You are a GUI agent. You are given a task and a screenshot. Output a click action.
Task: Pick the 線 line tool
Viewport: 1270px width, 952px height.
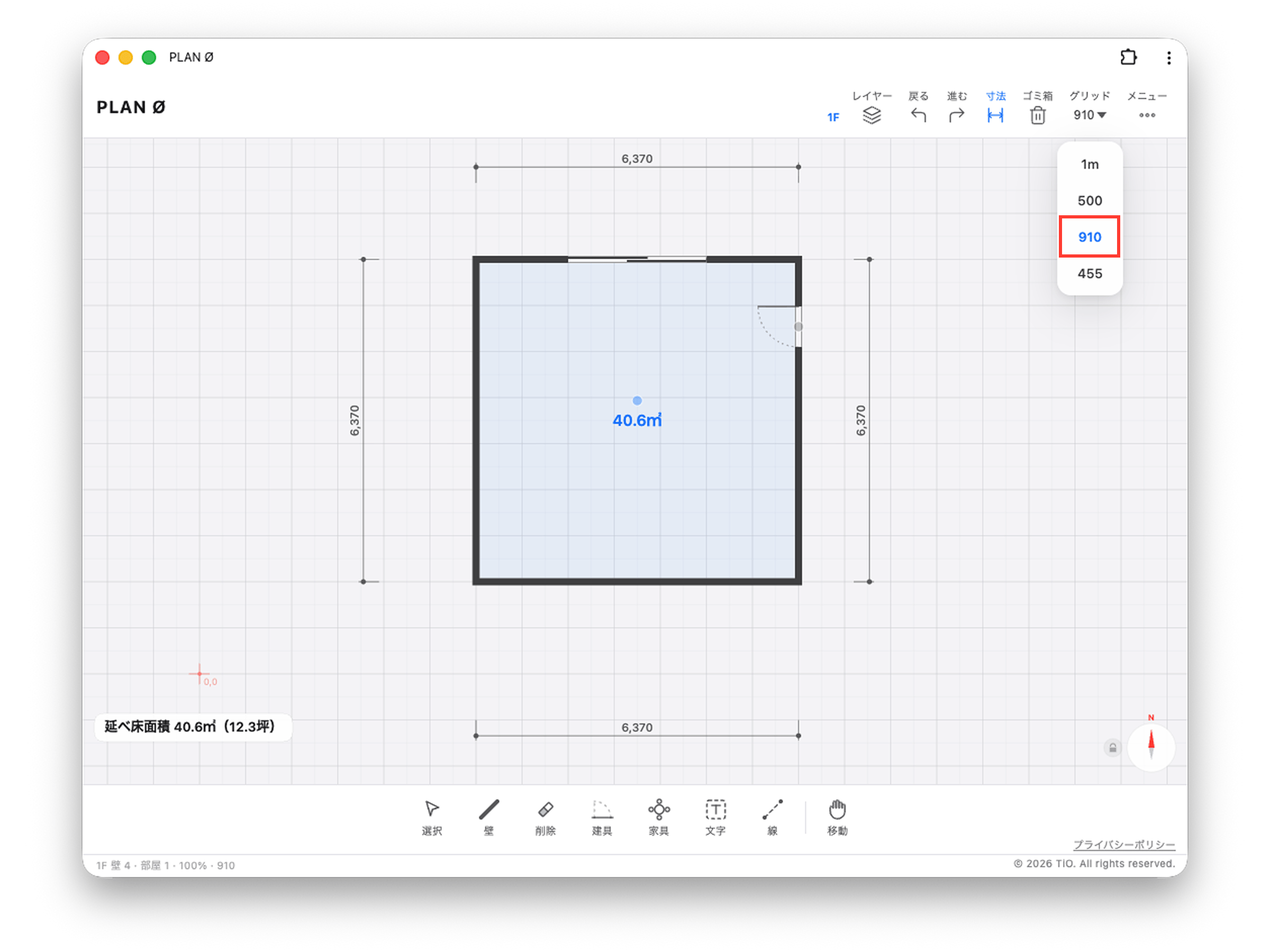[772, 817]
